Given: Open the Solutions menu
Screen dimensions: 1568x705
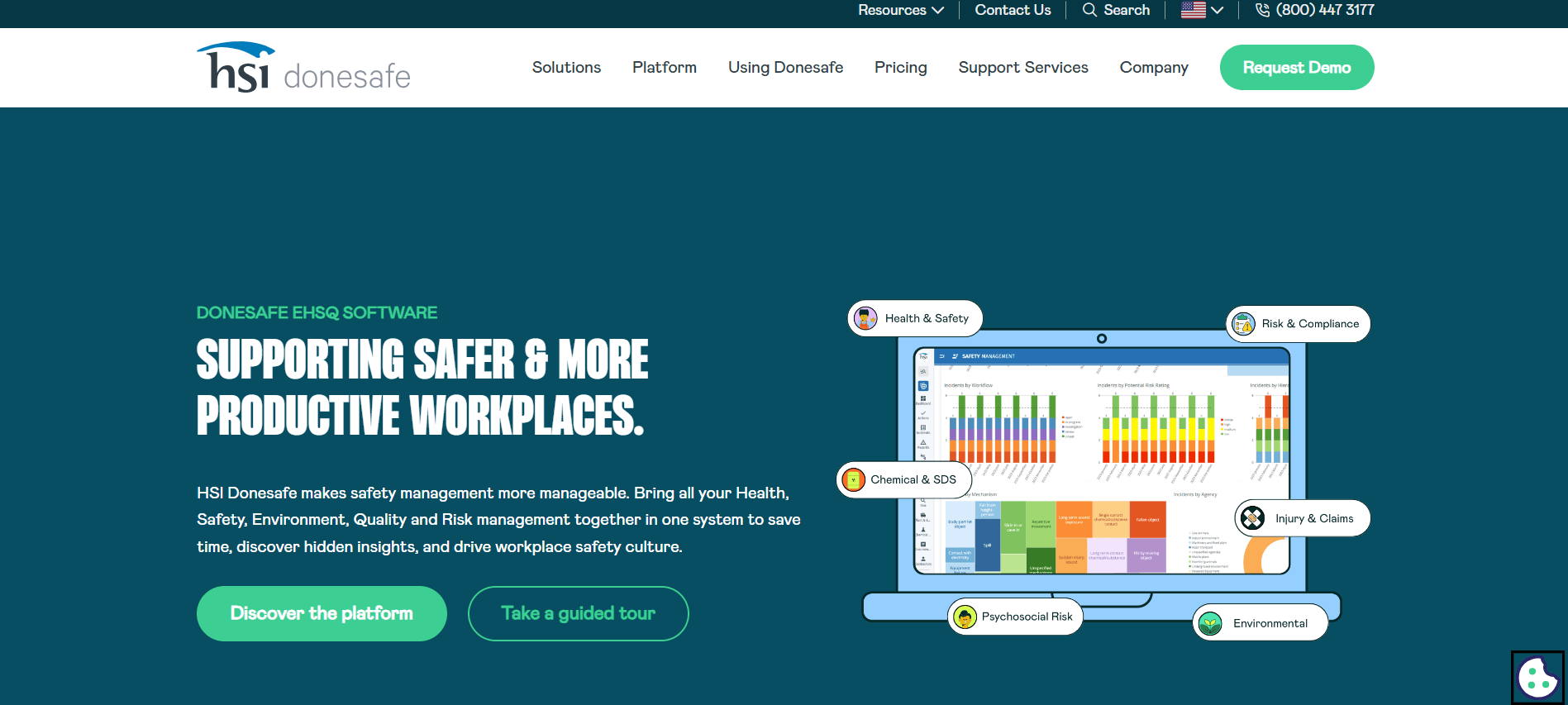Looking at the screenshot, I should click(566, 67).
